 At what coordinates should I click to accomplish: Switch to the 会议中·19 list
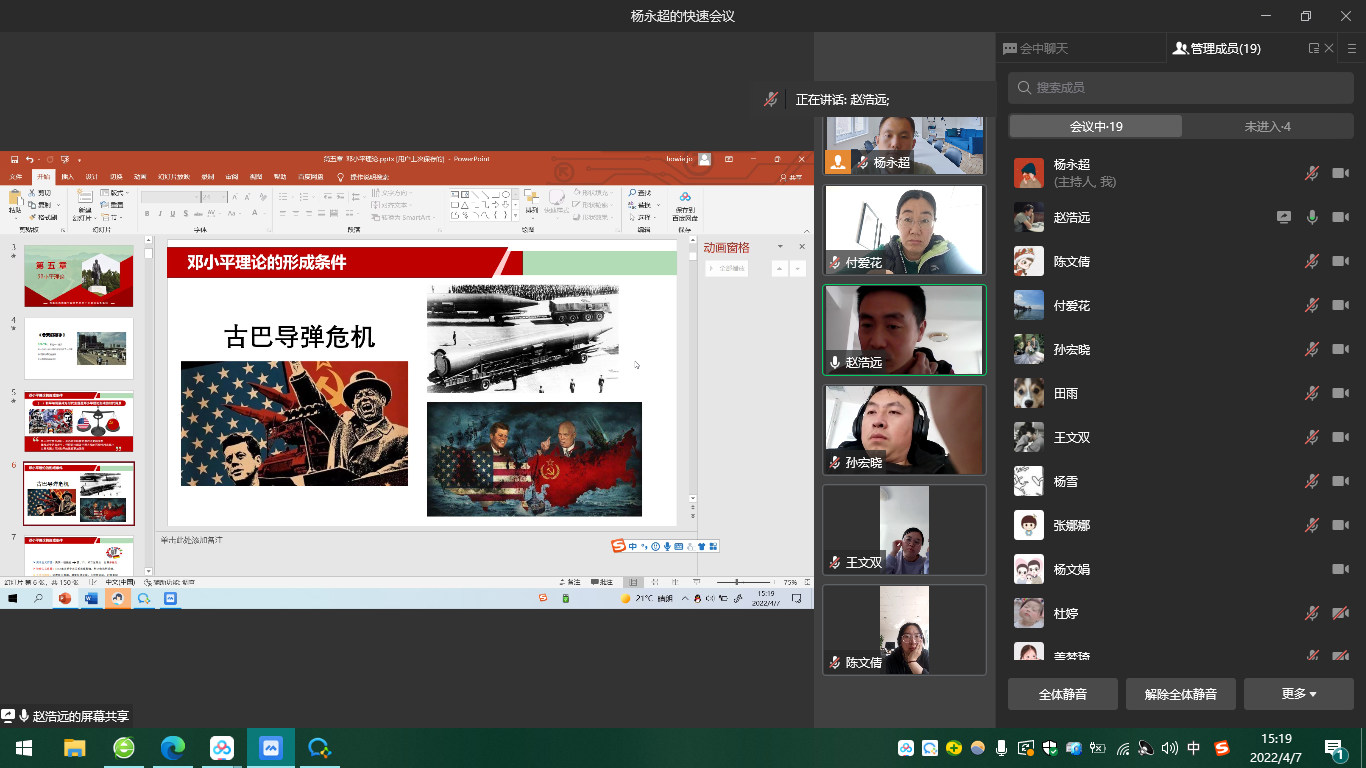point(1096,126)
